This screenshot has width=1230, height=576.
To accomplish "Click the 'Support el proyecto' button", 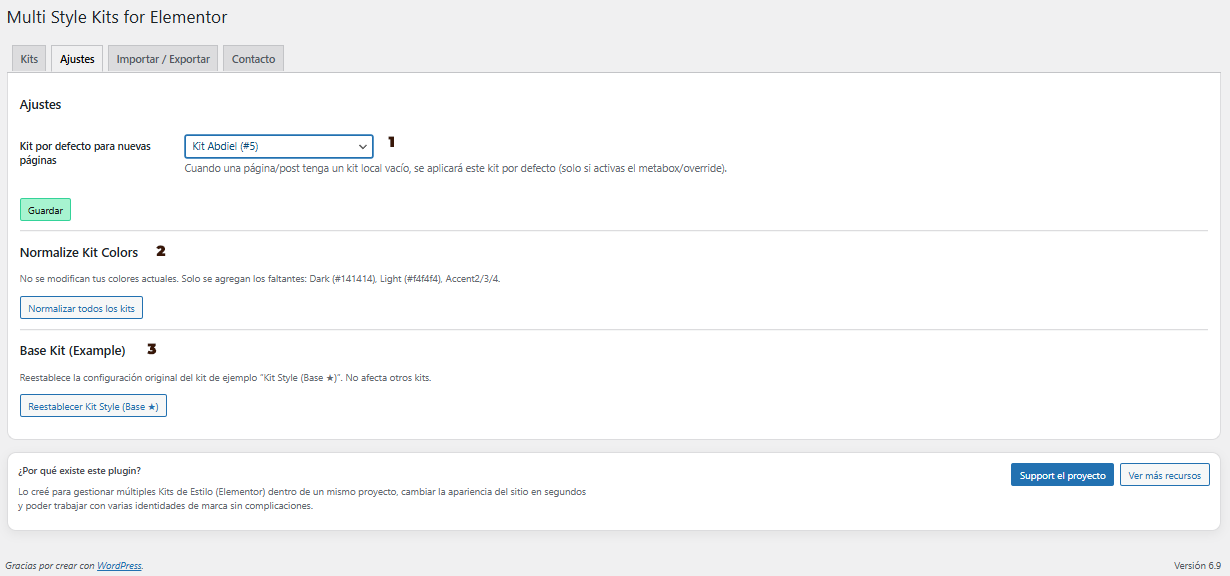I will [1062, 474].
